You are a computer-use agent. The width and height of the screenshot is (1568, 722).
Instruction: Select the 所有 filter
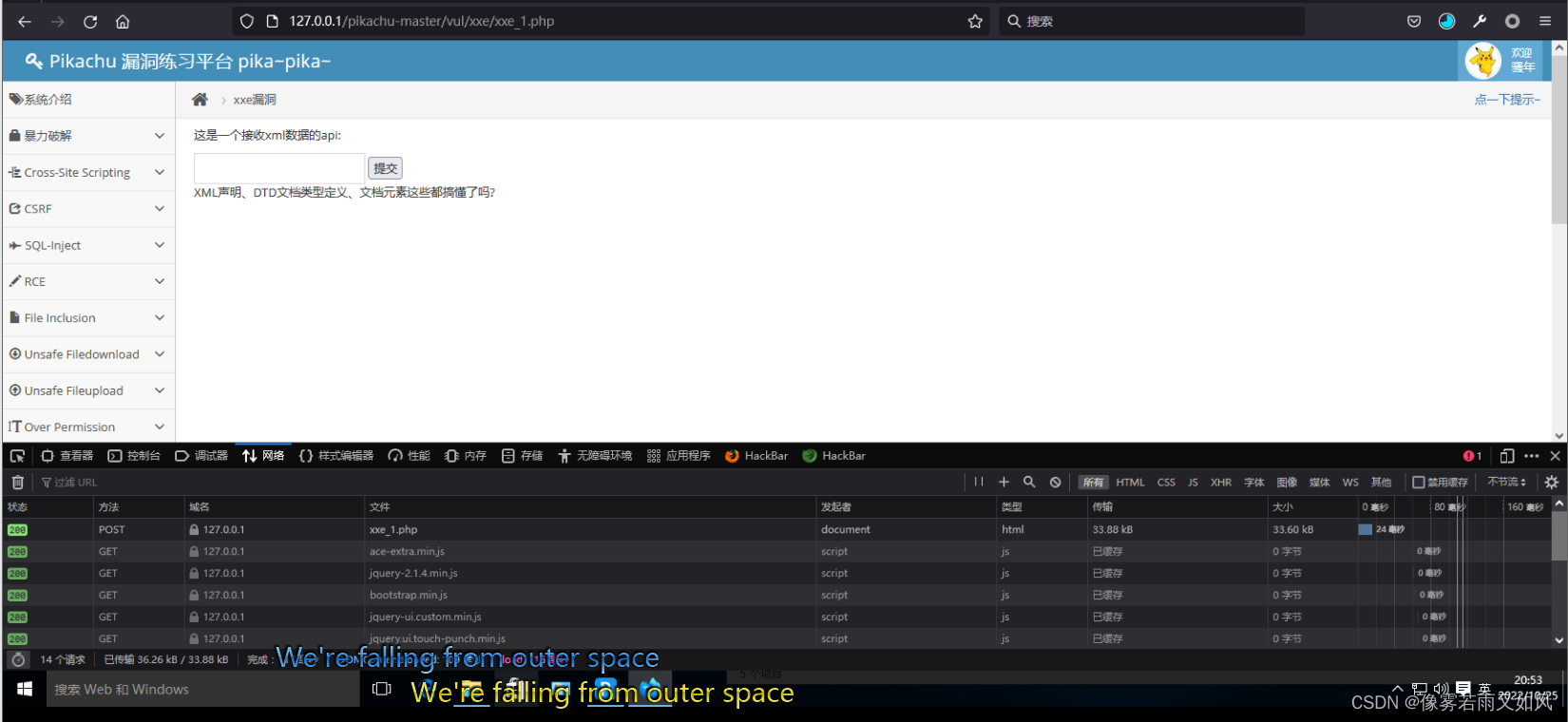(x=1093, y=483)
